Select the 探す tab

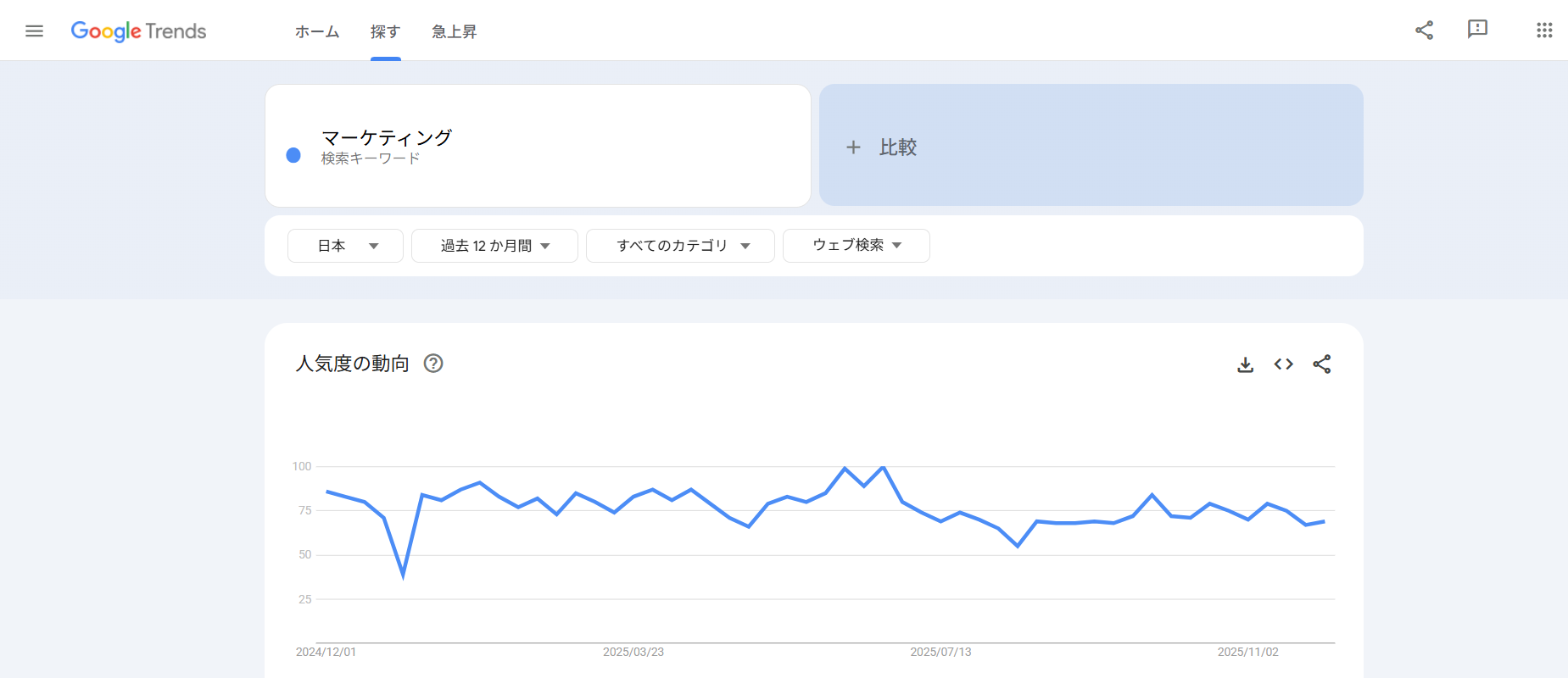tap(385, 32)
